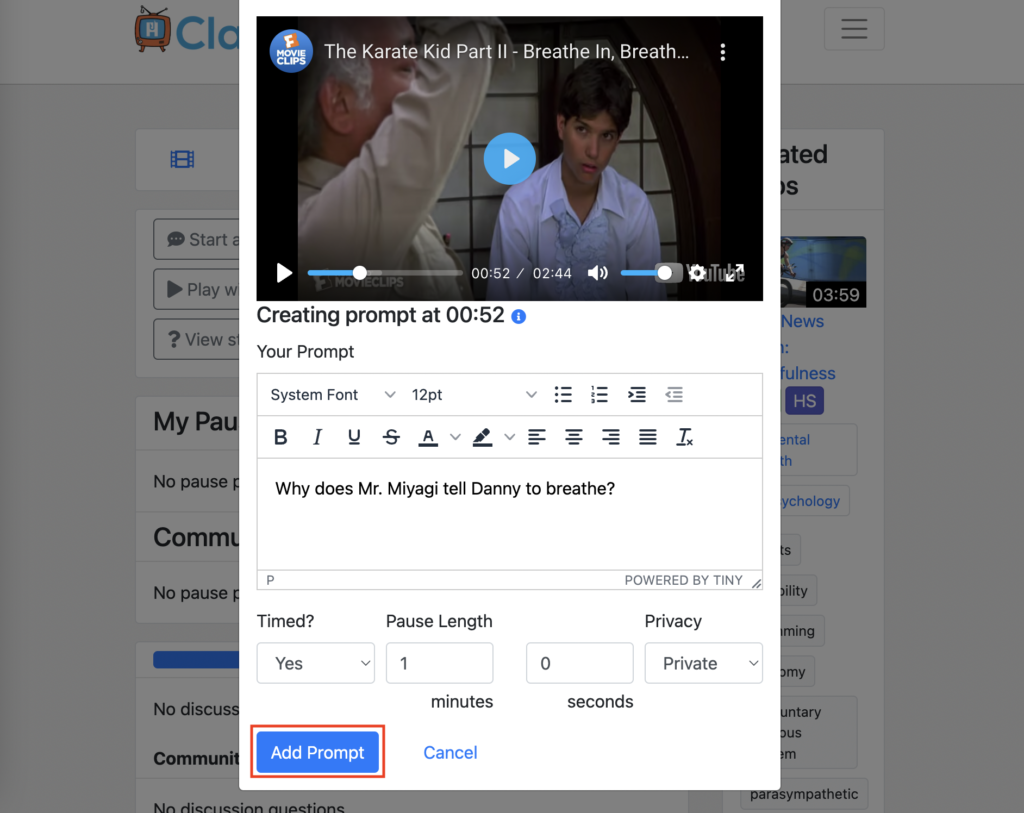This screenshot has width=1024, height=813.
Task: Center align the text
Action: click(574, 437)
